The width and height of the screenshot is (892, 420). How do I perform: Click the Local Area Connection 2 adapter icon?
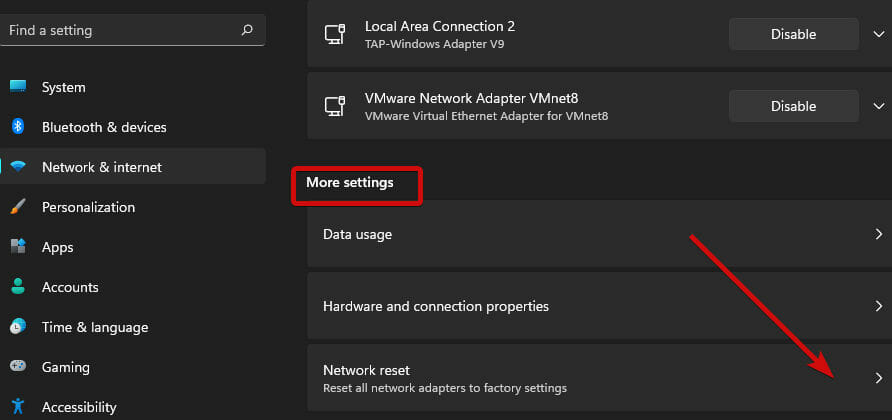coord(334,34)
